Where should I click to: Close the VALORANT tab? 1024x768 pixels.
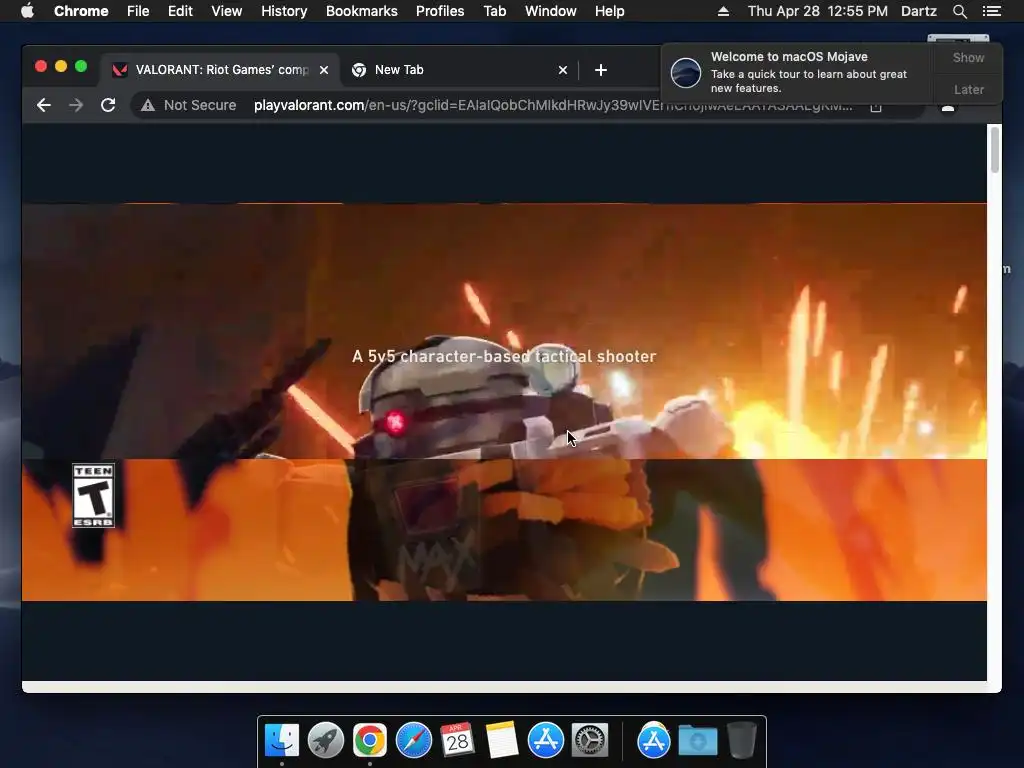point(324,70)
